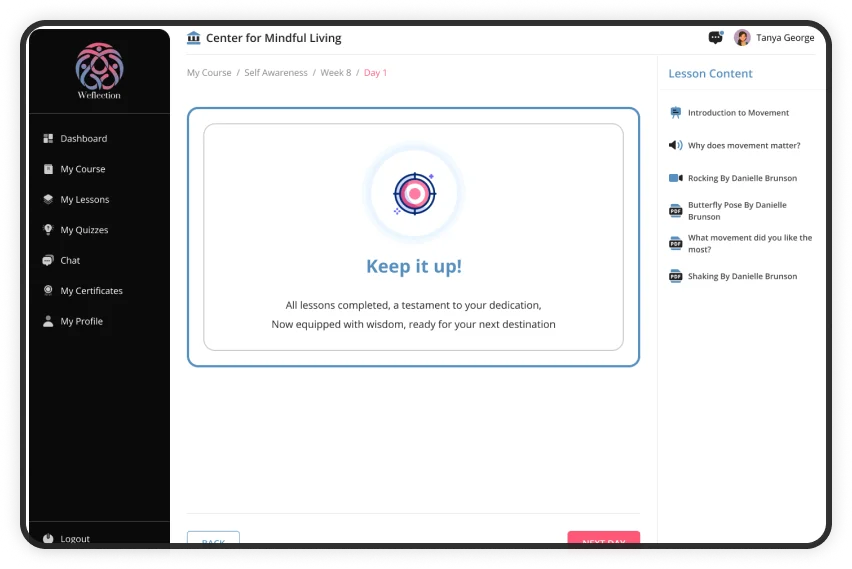This screenshot has height=569, width=852.
Task: Open My Profile in the sidebar
Action: pos(81,321)
